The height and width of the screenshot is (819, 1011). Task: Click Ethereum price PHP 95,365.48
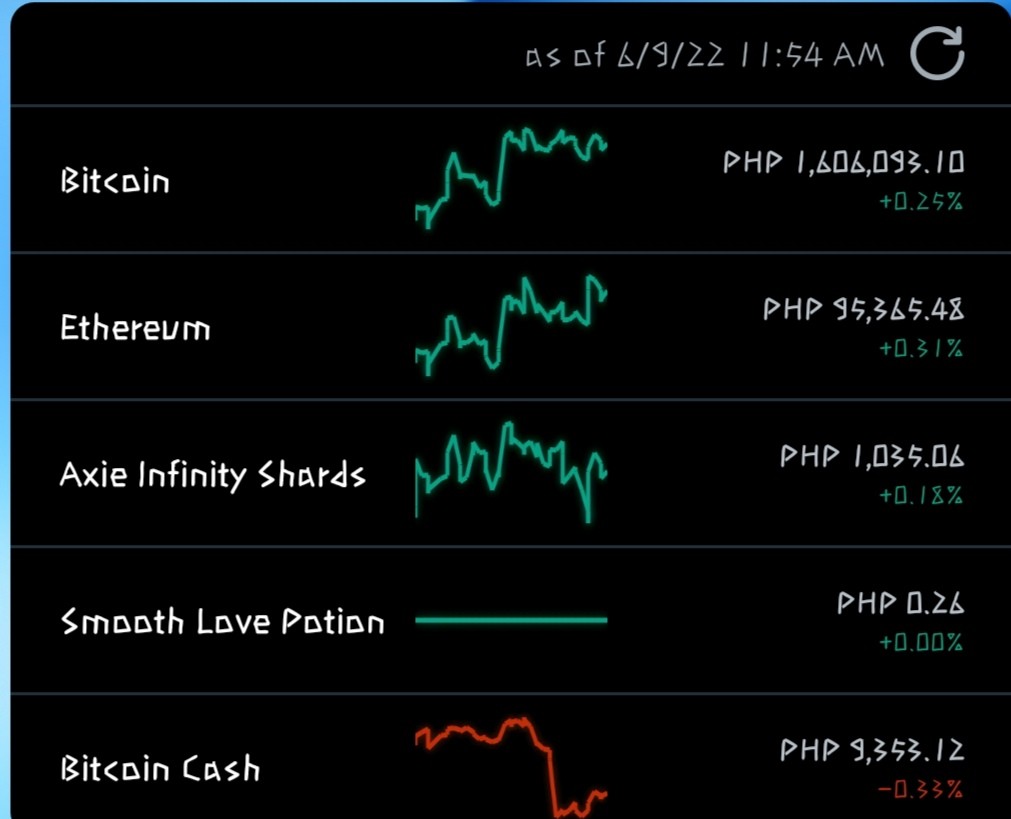tap(863, 310)
